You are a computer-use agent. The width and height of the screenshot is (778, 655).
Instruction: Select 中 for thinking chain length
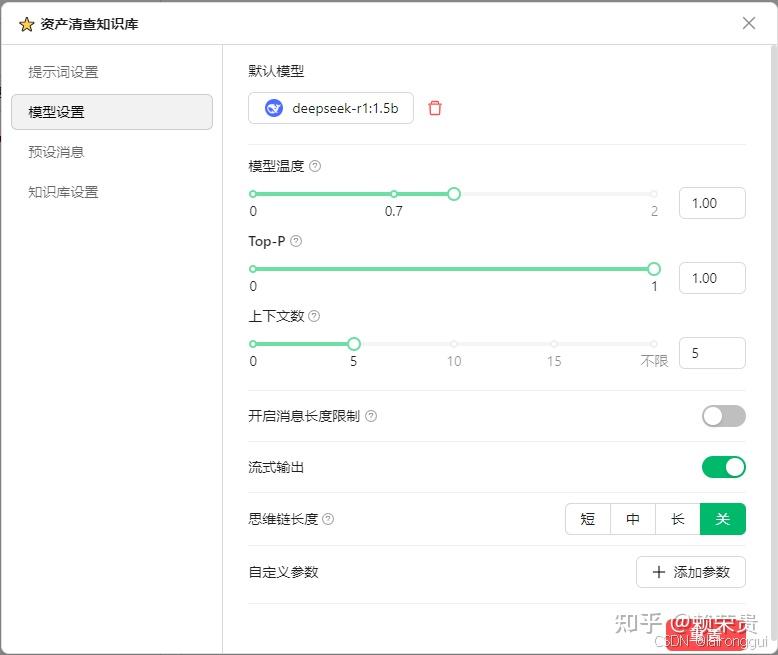coord(633,519)
